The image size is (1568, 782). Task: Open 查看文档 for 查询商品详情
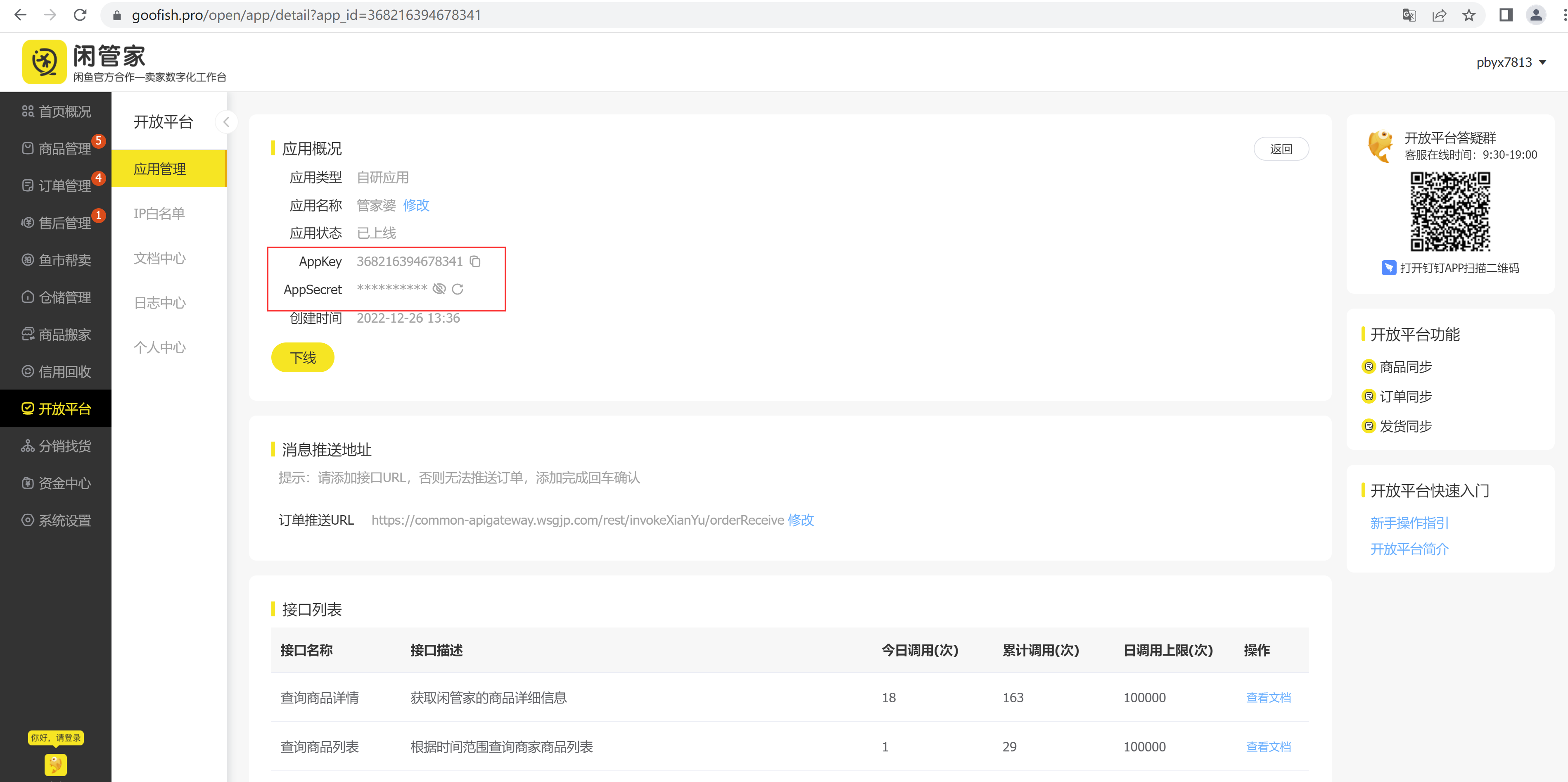[1268, 698]
